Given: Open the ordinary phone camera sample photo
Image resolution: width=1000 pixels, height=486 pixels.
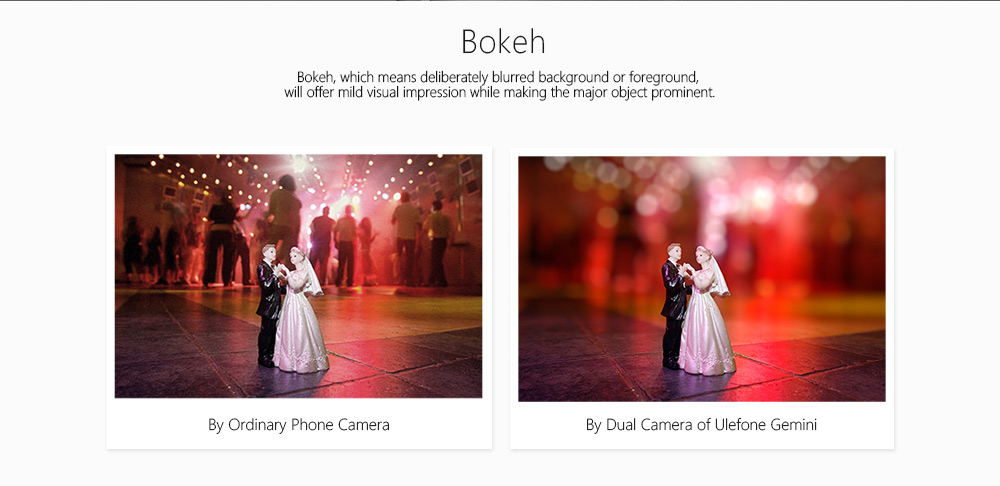Looking at the screenshot, I should coord(298,276).
